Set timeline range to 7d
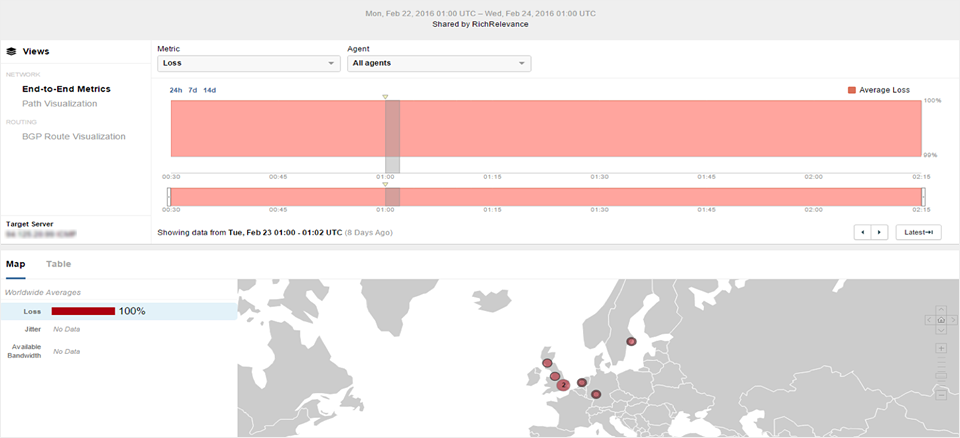Screen dimensions: 960x438 tap(192, 90)
